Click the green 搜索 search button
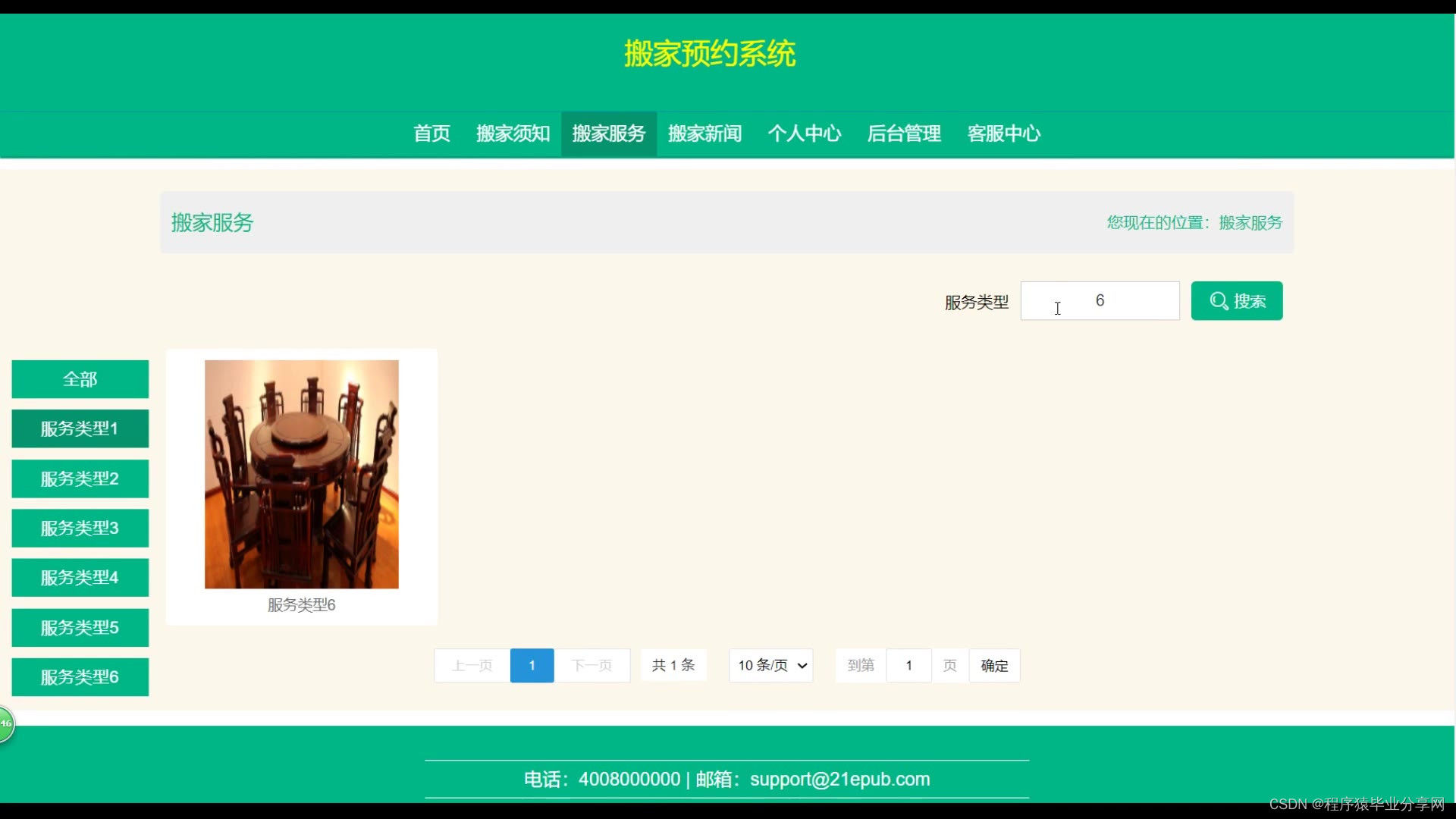This screenshot has height=819, width=1456. [x=1236, y=301]
